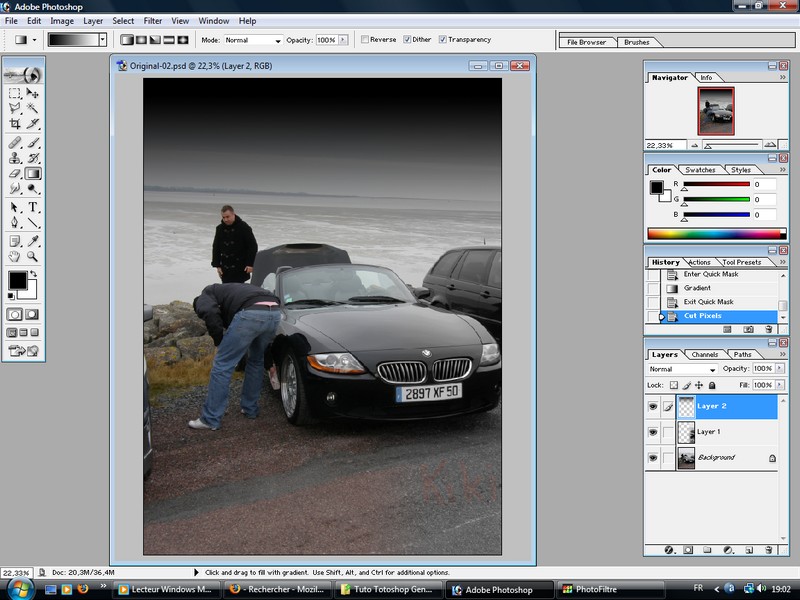Click the color spectrum ramp
This screenshot has width=800, height=600.
point(716,234)
